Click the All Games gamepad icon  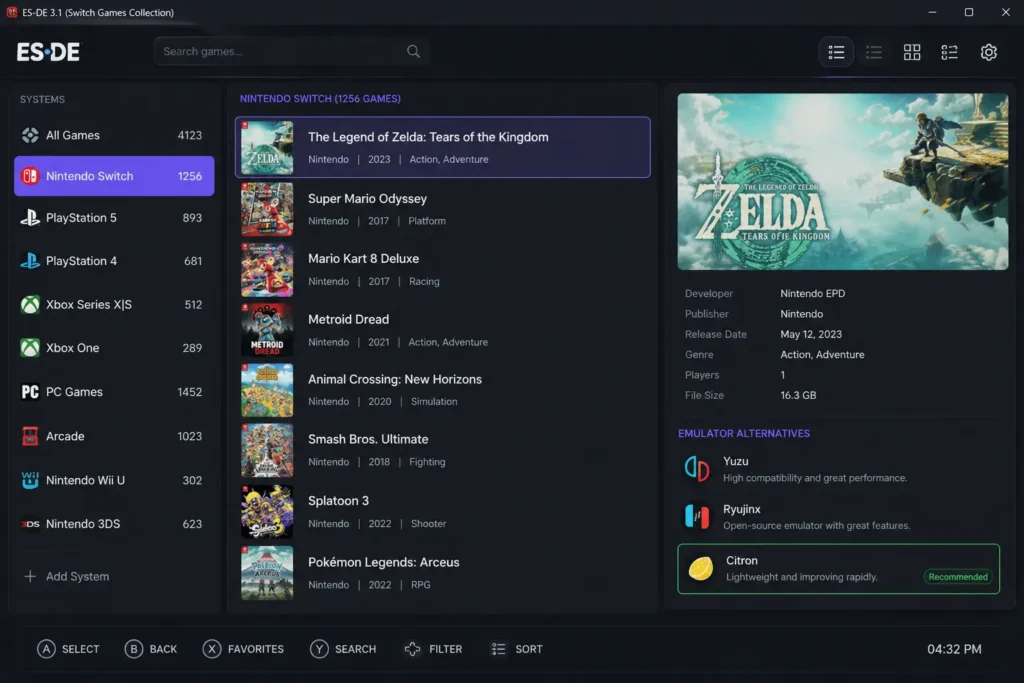(x=30, y=135)
